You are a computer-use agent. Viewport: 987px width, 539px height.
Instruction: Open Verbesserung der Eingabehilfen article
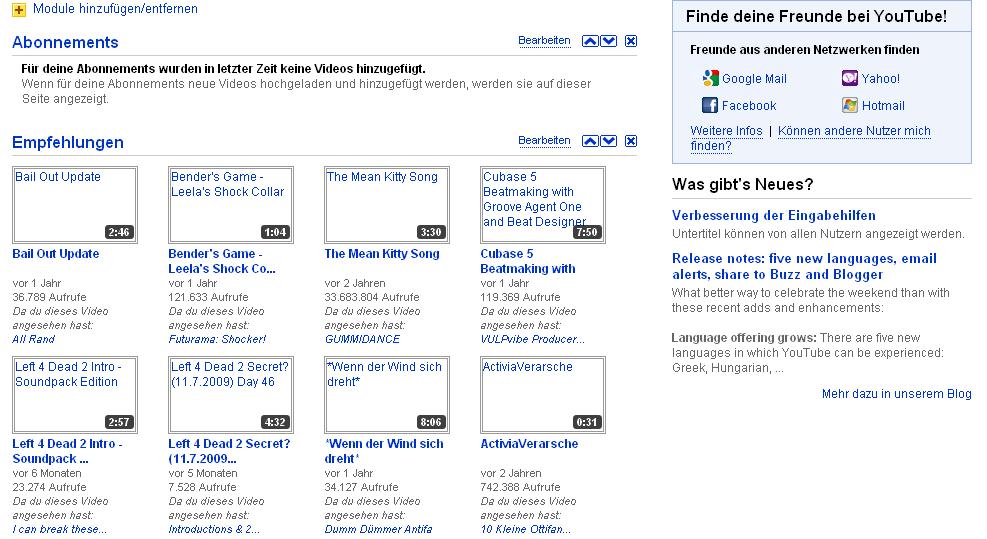click(774, 215)
